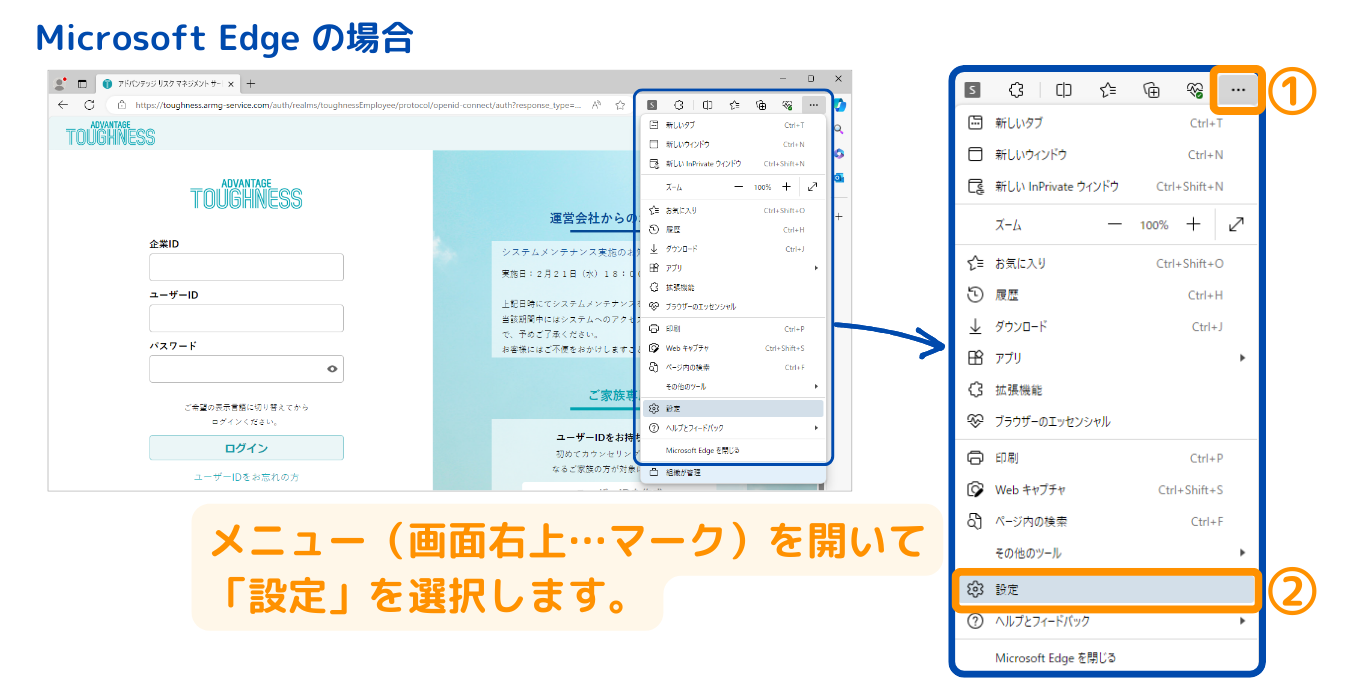Open the profile avatar icon in the browser title bar
This screenshot has height=699, width=1366.
[x=61, y=84]
